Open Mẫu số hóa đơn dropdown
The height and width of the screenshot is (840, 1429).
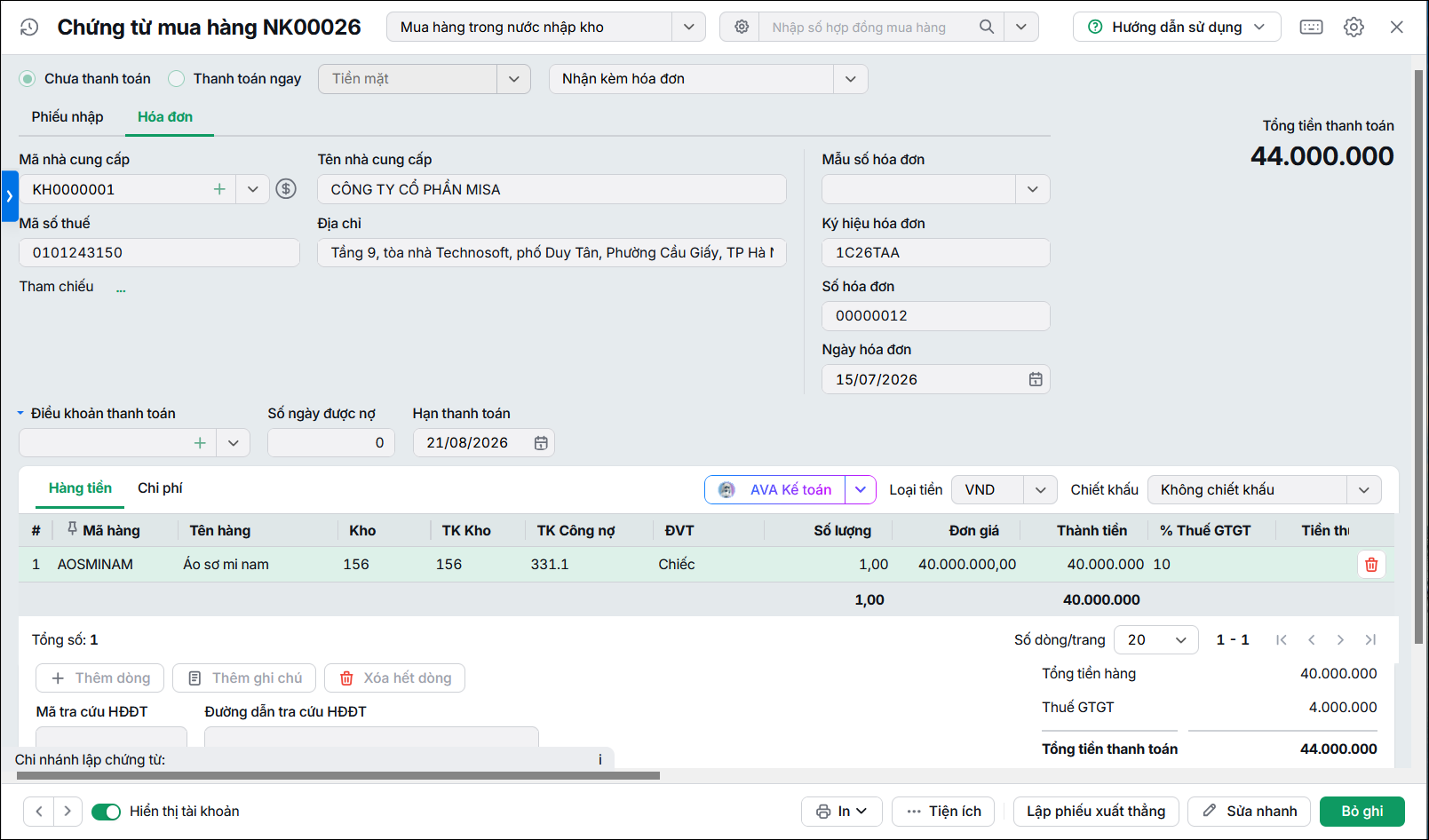[1032, 189]
